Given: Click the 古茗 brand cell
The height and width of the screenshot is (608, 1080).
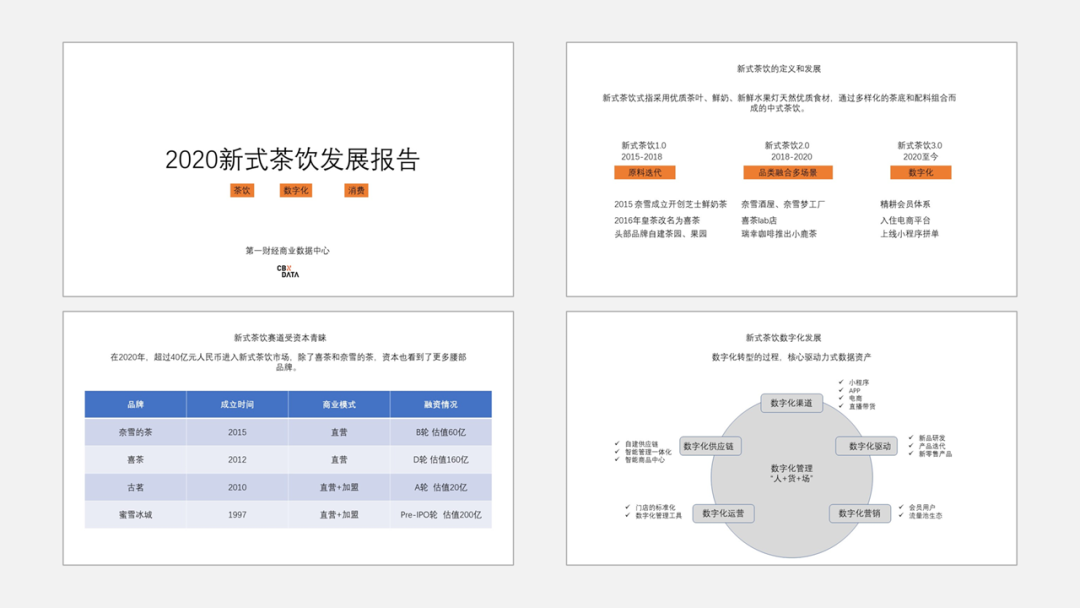Looking at the screenshot, I should (x=136, y=487).
